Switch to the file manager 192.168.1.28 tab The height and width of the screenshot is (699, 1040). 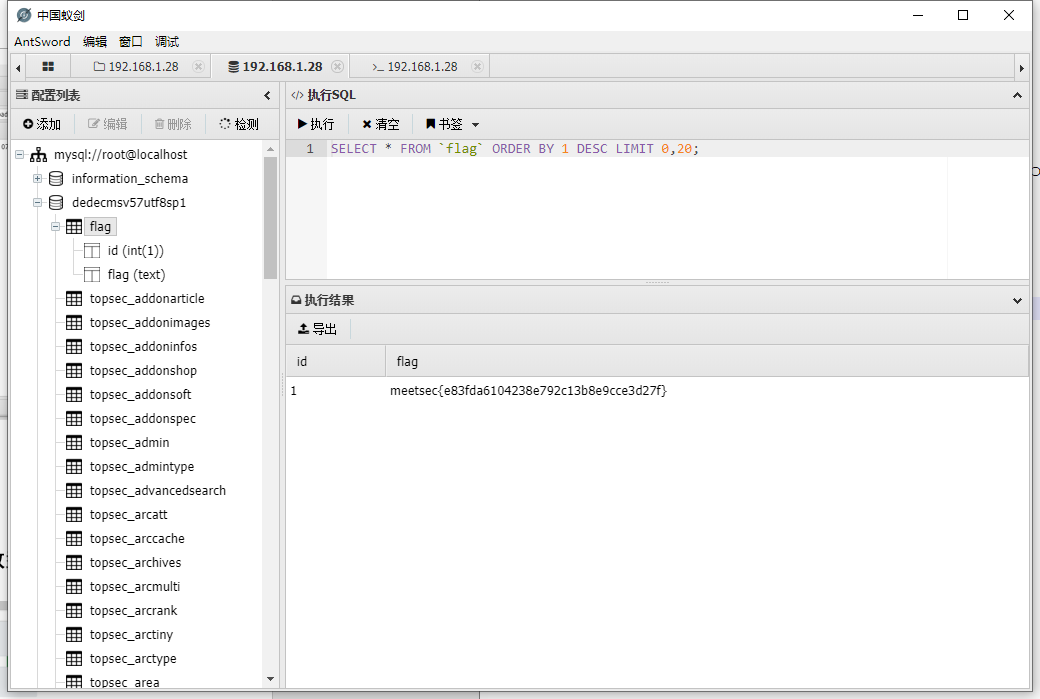[x=137, y=66]
